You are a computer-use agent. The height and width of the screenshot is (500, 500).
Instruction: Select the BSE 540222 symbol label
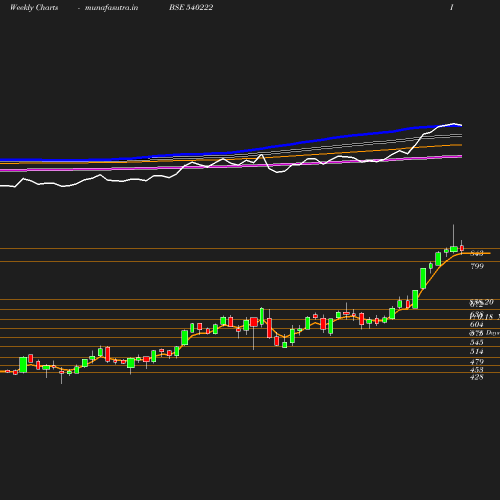[x=191, y=8]
